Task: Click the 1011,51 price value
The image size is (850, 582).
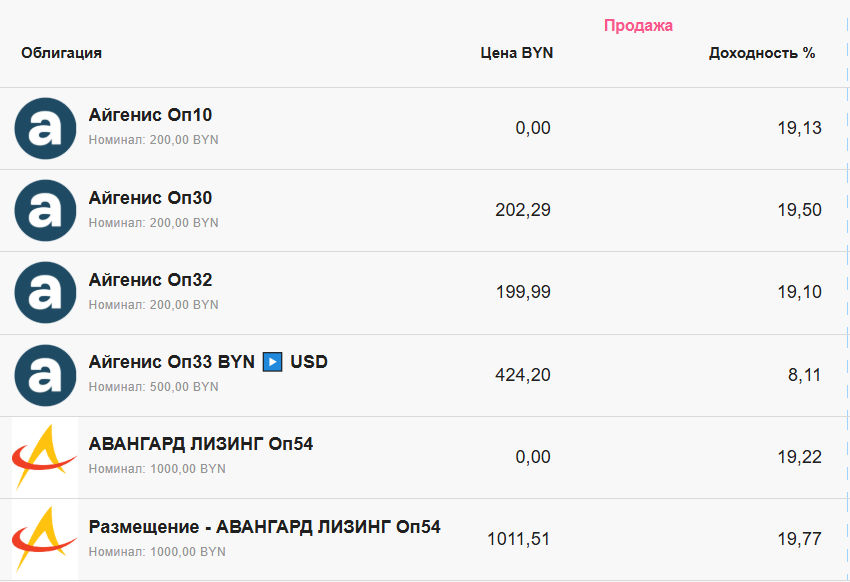Action: (x=519, y=539)
